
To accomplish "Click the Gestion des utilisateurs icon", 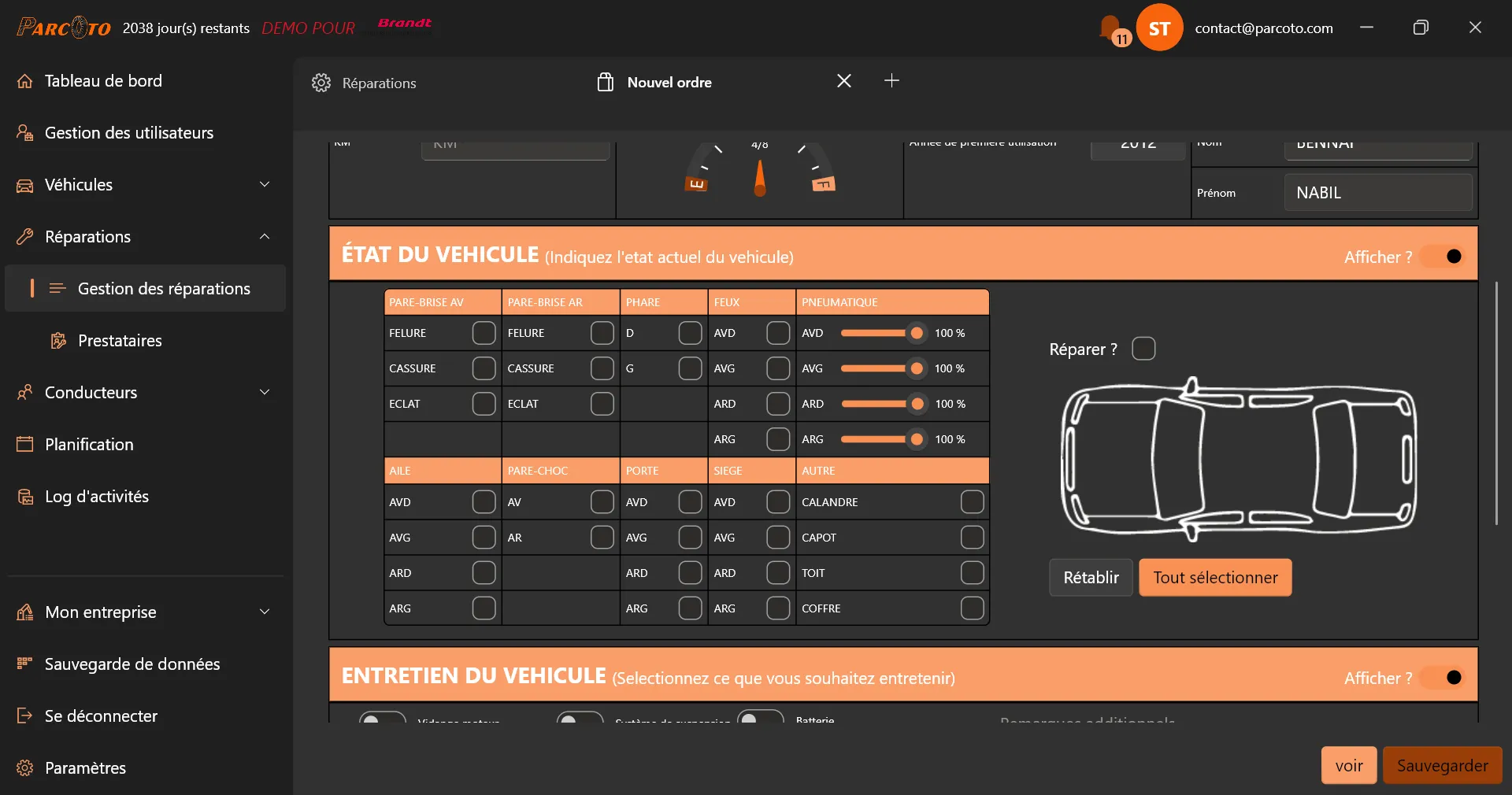I will coord(25,133).
